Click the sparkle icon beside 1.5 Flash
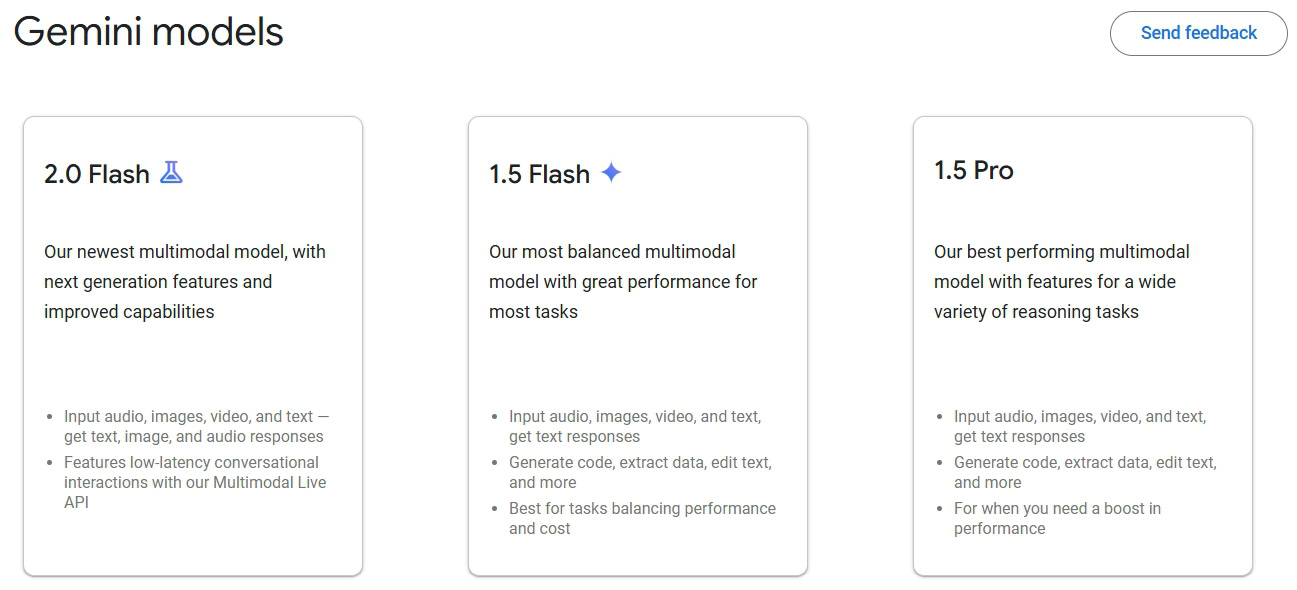The image size is (1297, 590). click(x=611, y=173)
